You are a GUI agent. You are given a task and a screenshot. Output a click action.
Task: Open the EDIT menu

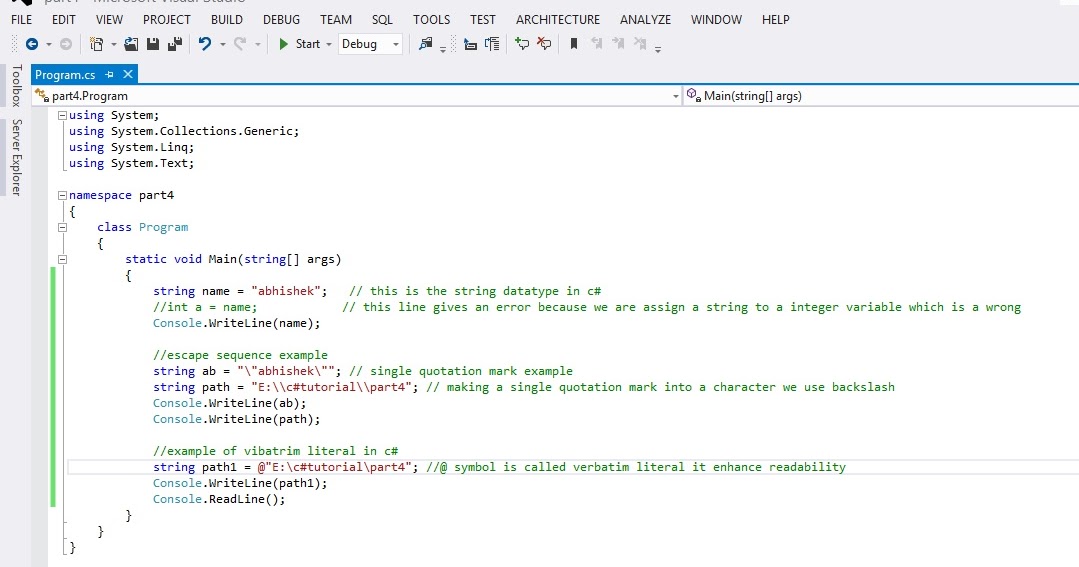63,20
